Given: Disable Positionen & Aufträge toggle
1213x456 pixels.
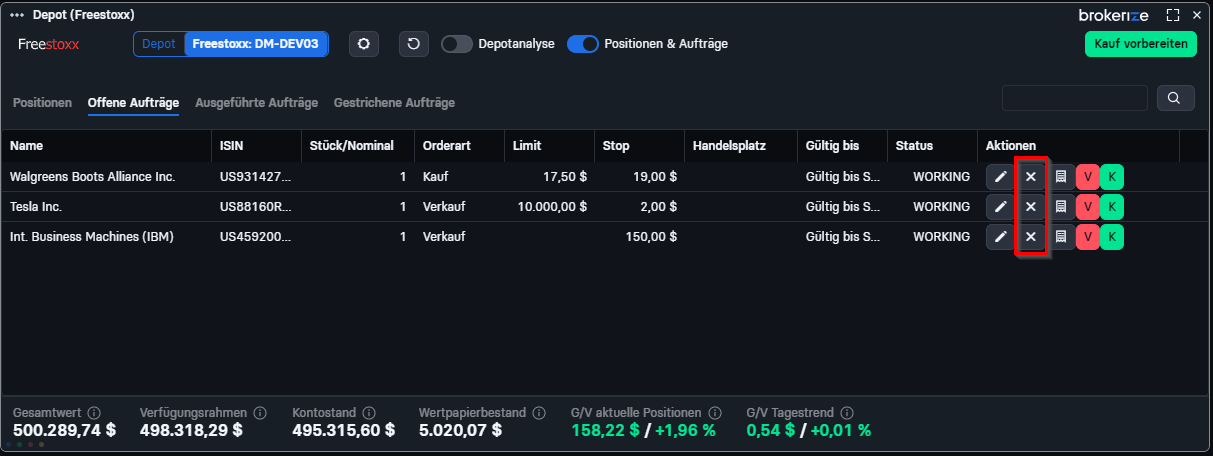Looking at the screenshot, I should pos(583,44).
